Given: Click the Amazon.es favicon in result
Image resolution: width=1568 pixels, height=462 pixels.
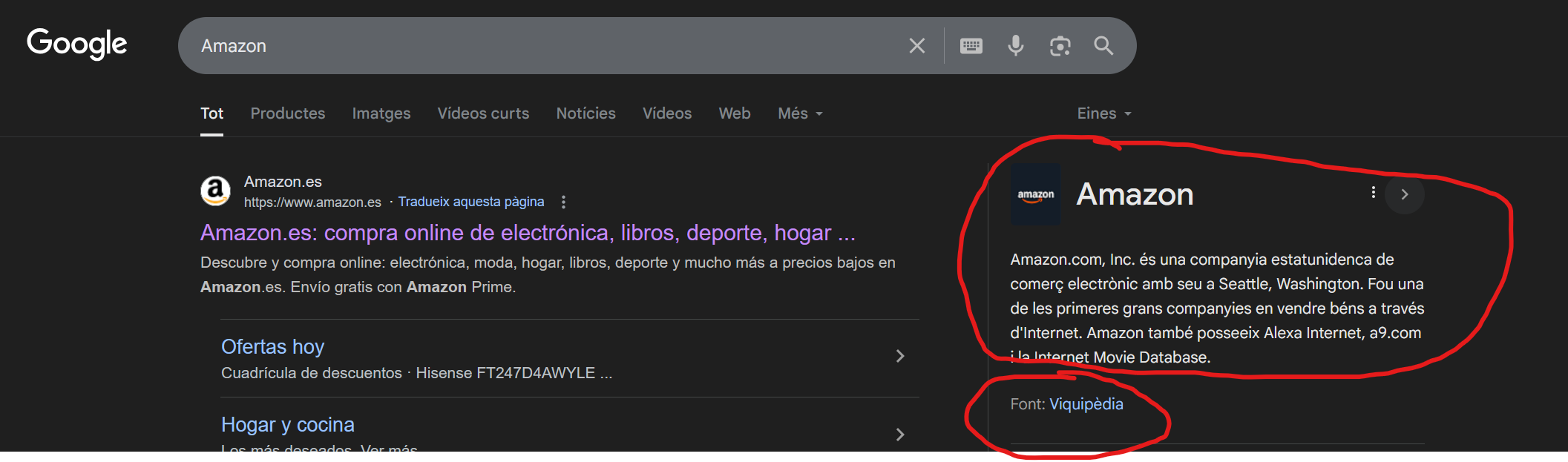Looking at the screenshot, I should (x=215, y=191).
